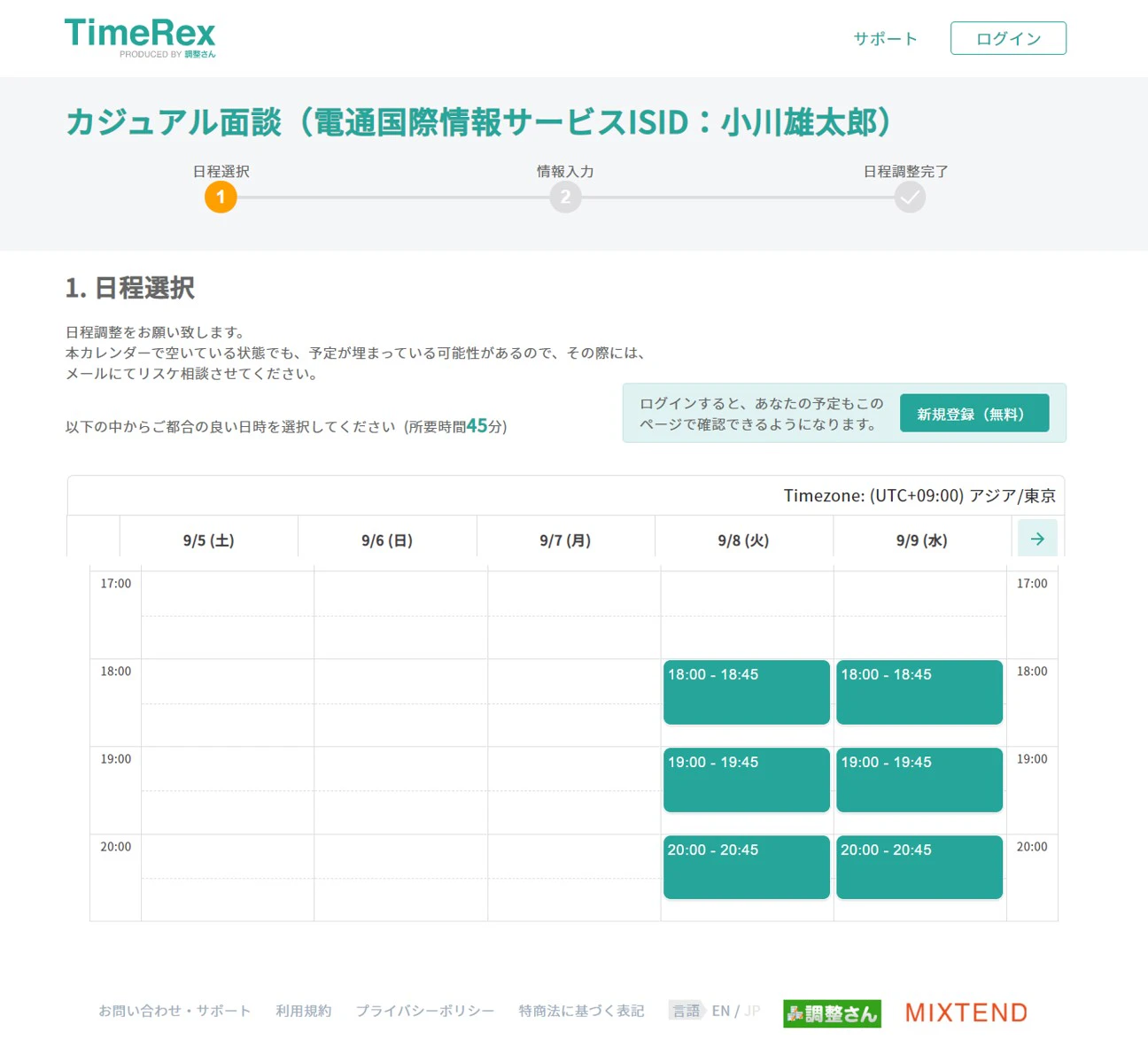Click the 9/8 (火) column header

[743, 540]
